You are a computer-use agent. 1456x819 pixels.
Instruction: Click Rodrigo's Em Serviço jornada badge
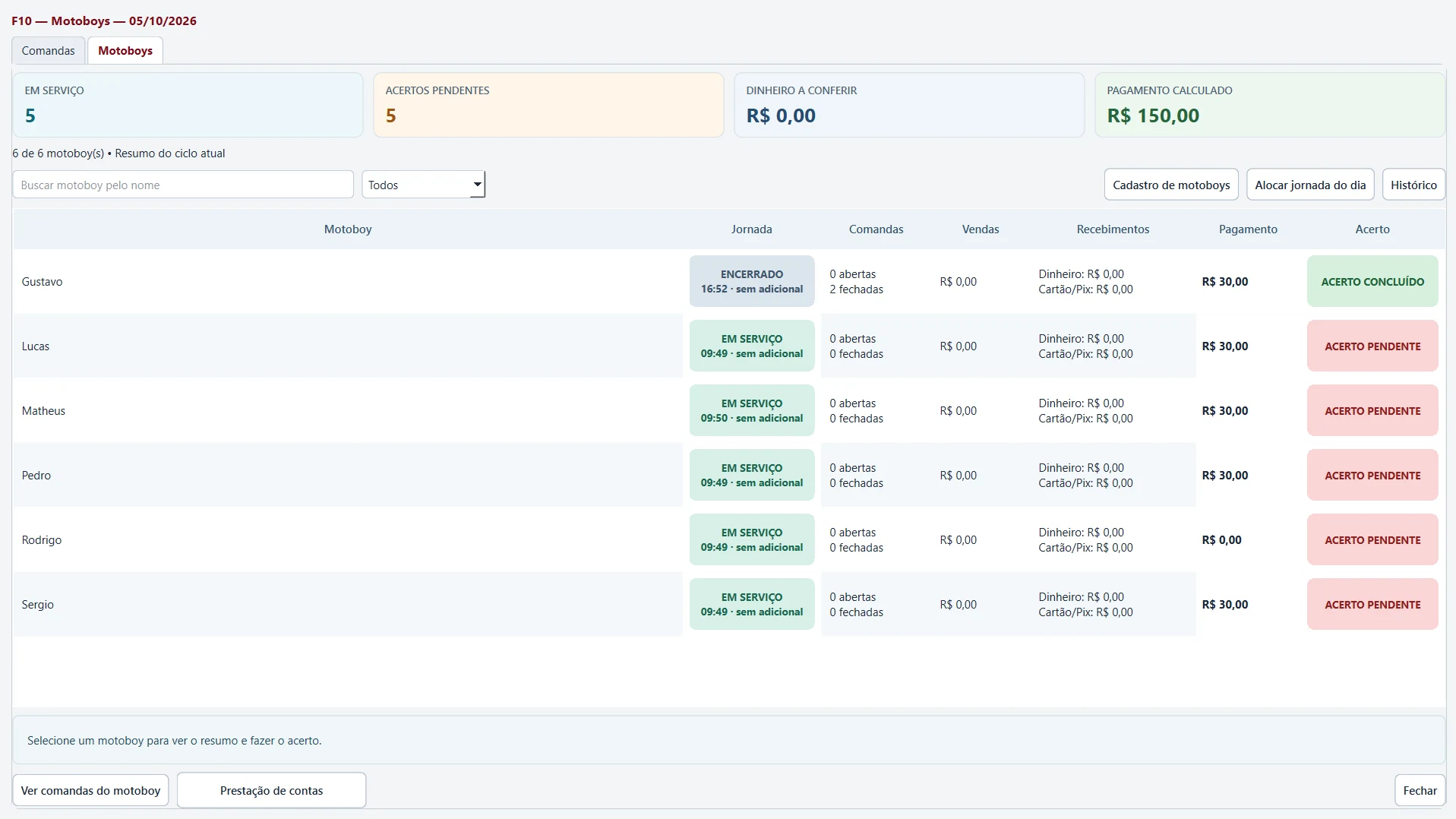pyautogui.click(x=752, y=539)
